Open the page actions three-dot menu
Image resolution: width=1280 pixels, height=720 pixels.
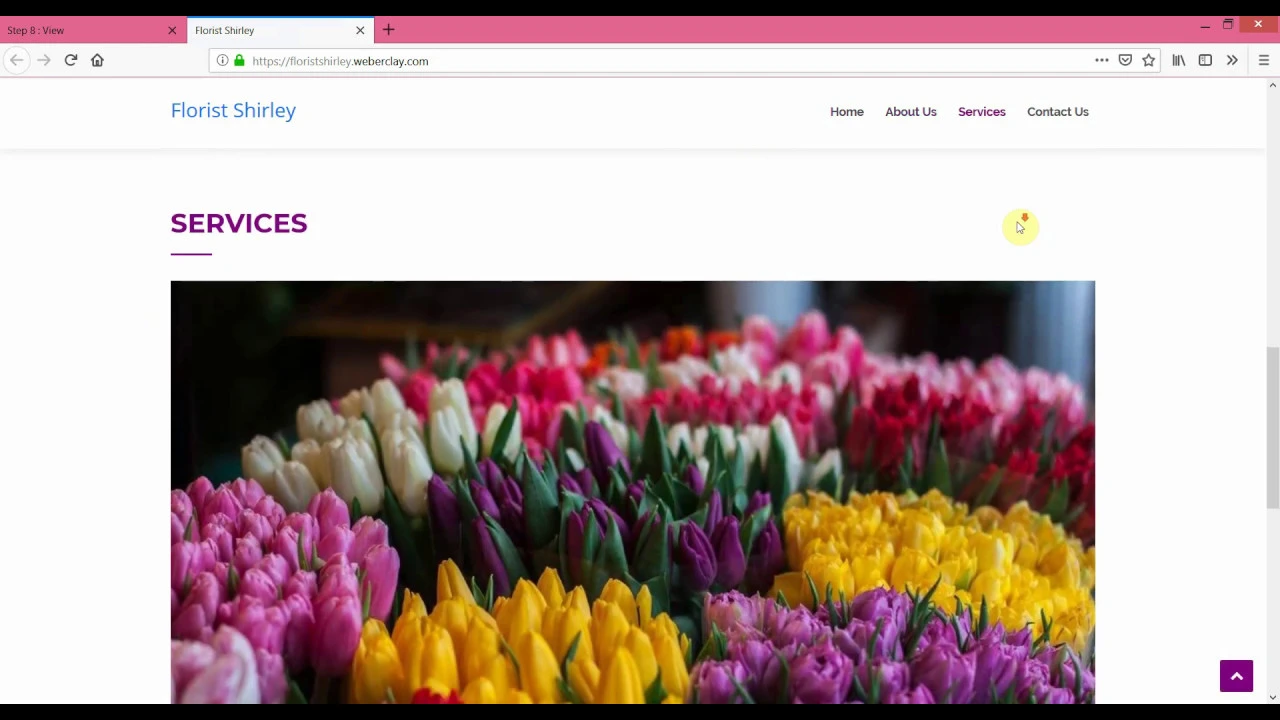pyautogui.click(x=1101, y=61)
